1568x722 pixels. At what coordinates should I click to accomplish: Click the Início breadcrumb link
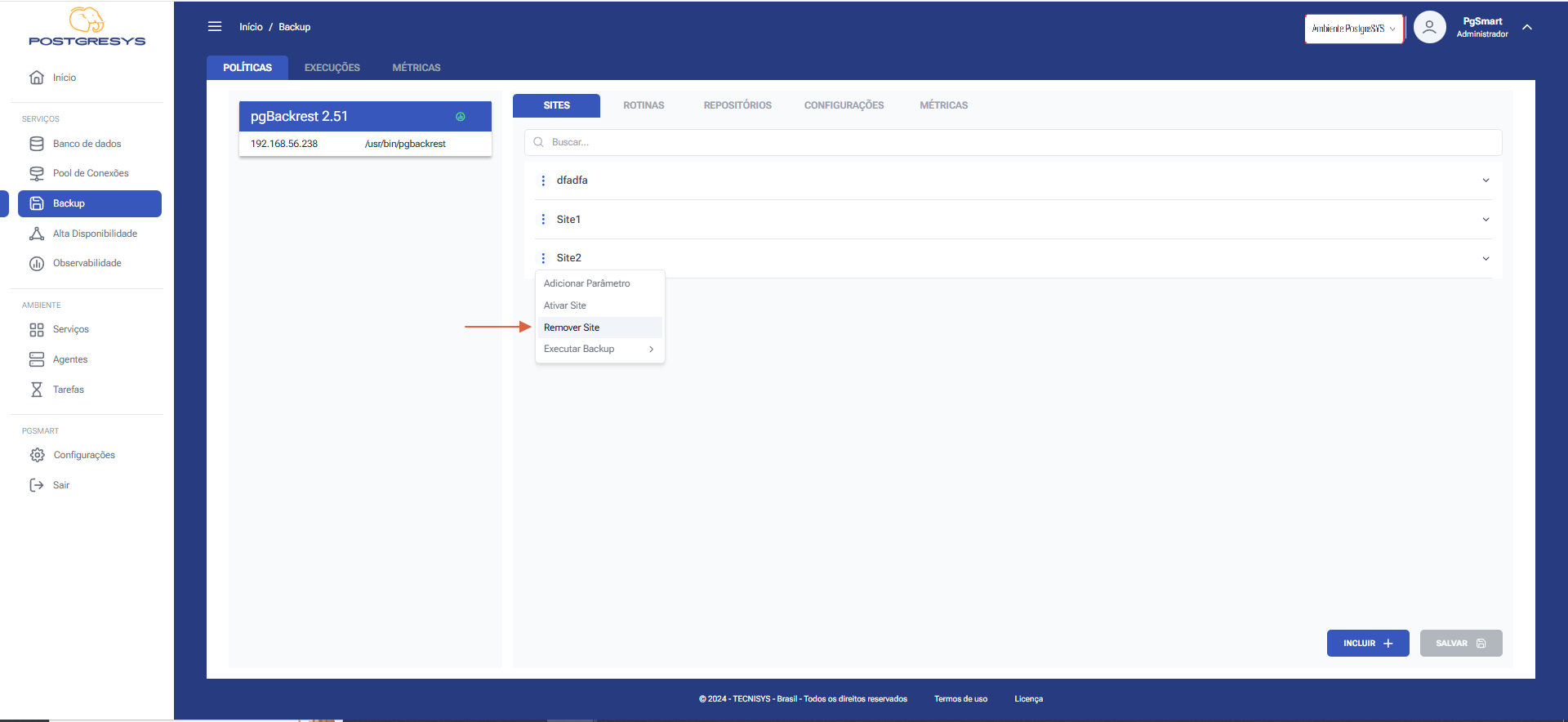[x=251, y=27]
